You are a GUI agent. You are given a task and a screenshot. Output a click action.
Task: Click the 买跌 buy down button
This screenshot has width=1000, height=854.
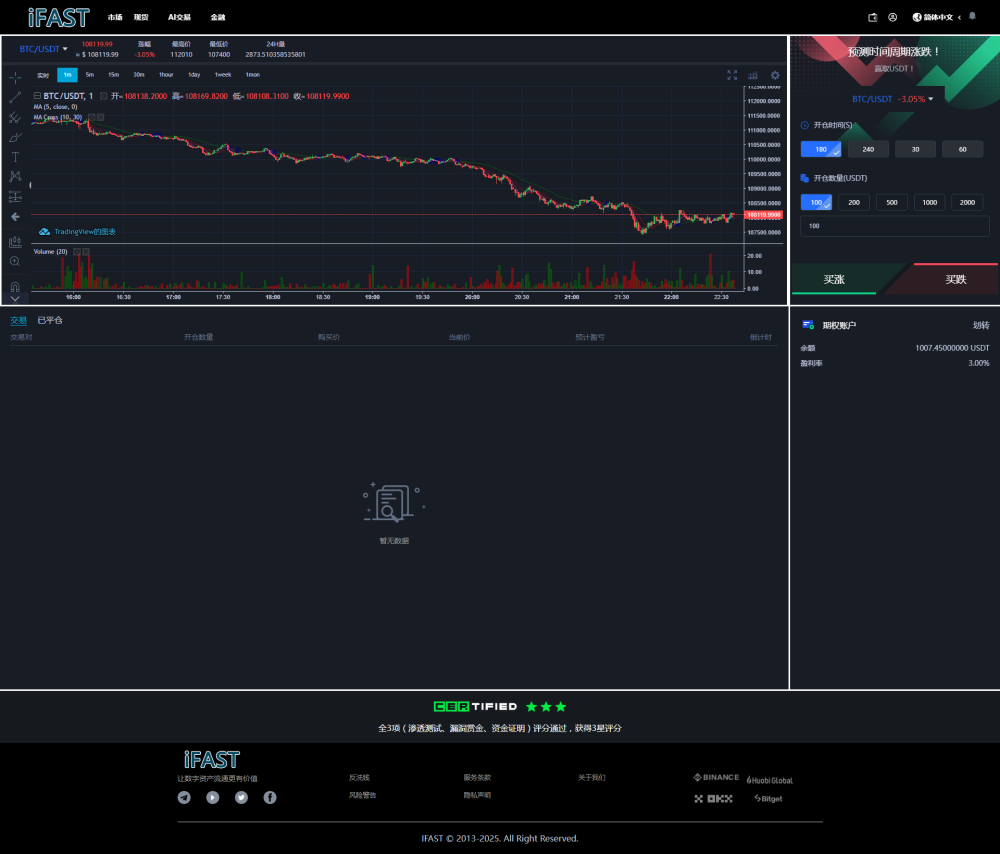[955, 279]
